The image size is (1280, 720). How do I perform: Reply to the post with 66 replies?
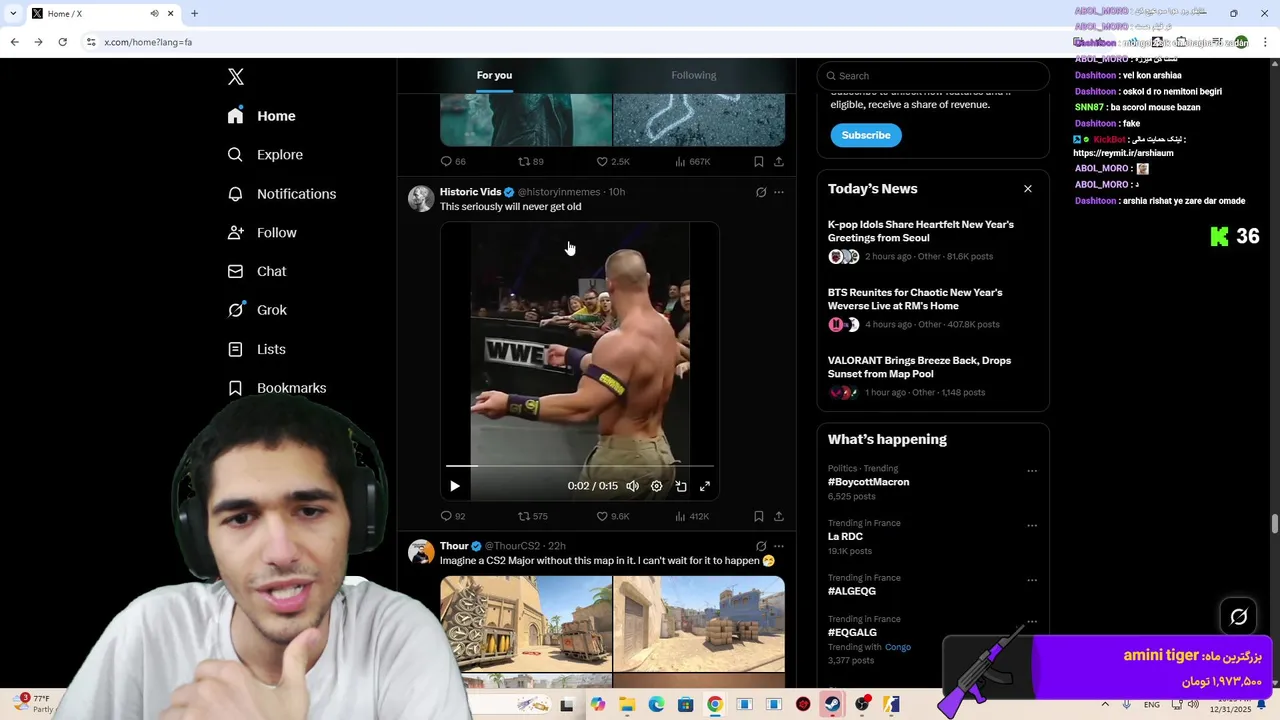pyautogui.click(x=453, y=162)
